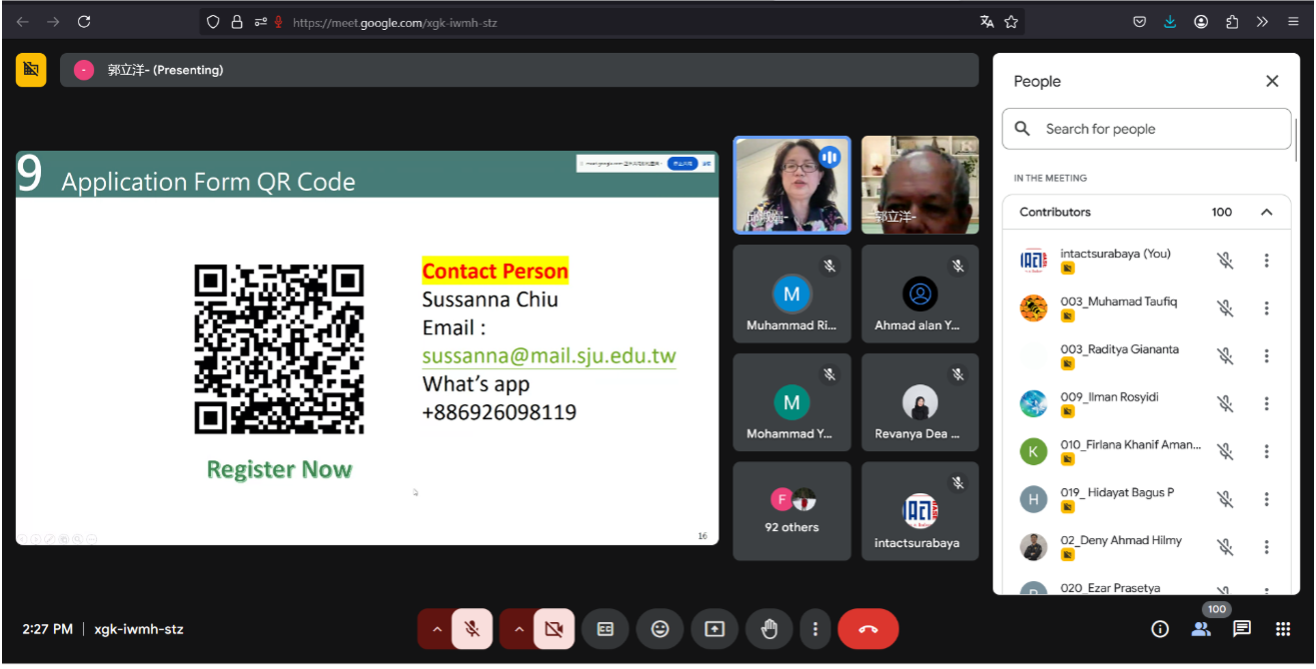Screen dimensions: 1316x669
Task: Click the present screen button
Action: pos(714,629)
